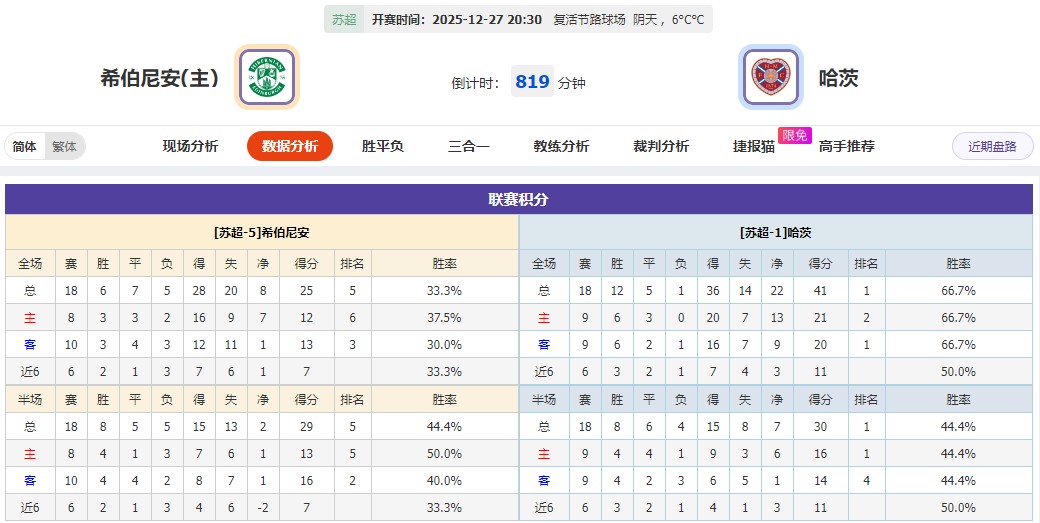Click the 近期盘路 button
This screenshot has height=523, width=1040.
click(x=992, y=146)
